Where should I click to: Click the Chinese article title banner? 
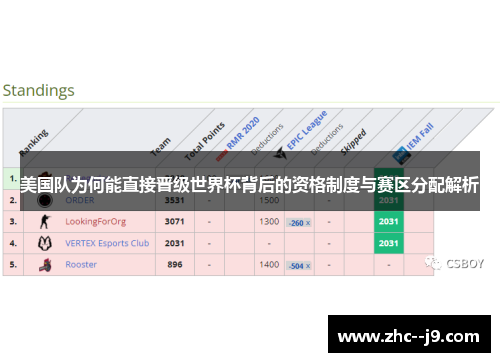click(x=250, y=181)
